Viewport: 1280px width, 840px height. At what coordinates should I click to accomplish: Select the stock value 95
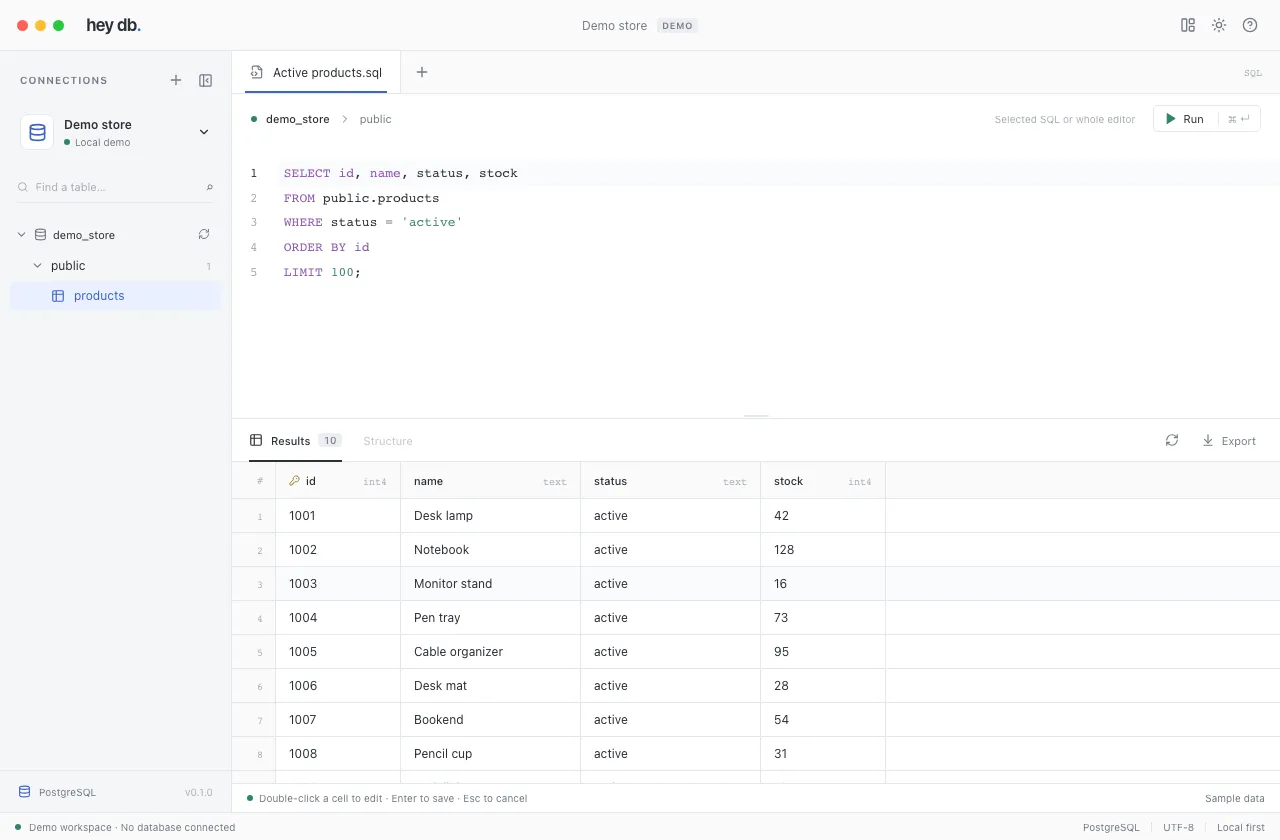[x=823, y=652]
